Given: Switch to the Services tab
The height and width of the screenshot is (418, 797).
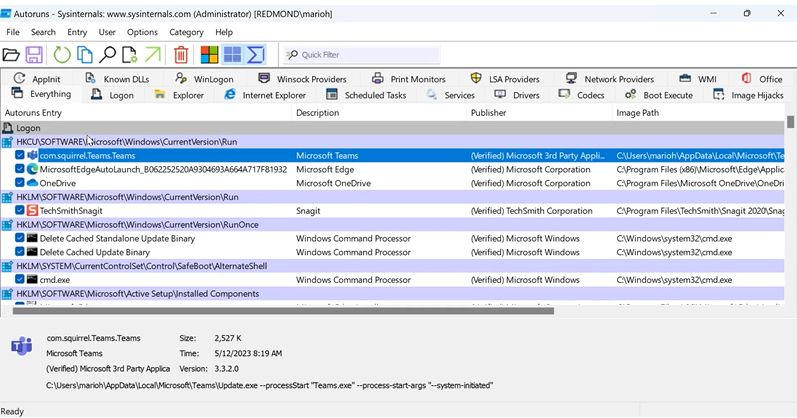Looking at the screenshot, I should pos(450,95).
